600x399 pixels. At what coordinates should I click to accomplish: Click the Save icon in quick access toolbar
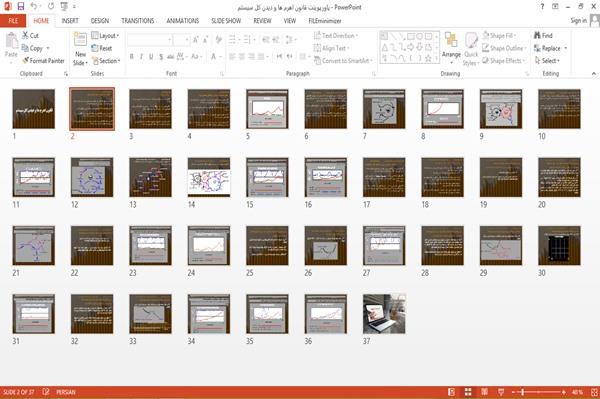point(21,7)
